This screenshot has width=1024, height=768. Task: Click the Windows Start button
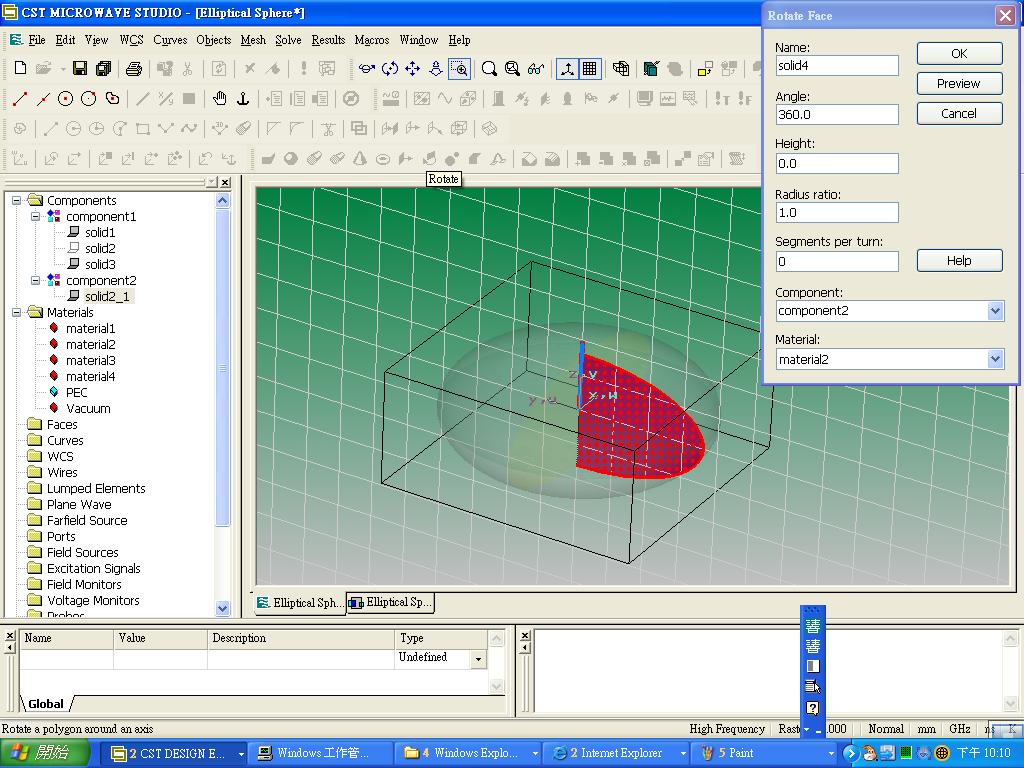point(44,754)
